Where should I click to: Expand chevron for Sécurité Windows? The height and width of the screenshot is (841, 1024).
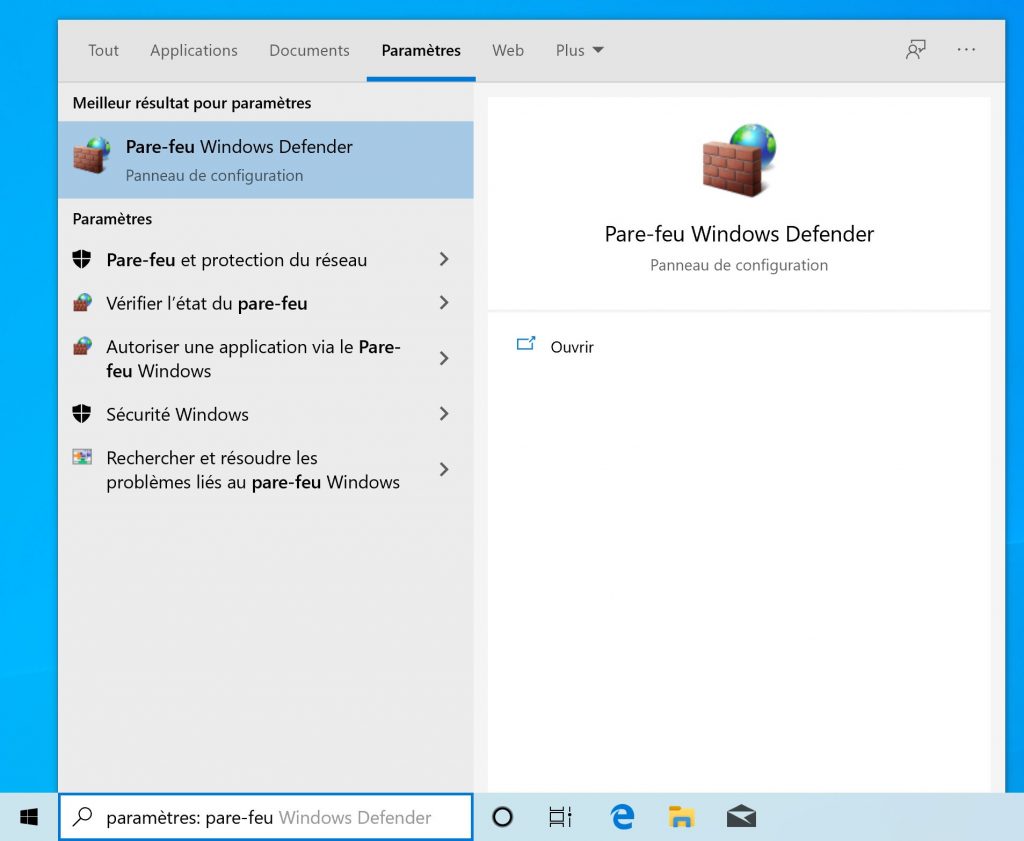tap(444, 413)
